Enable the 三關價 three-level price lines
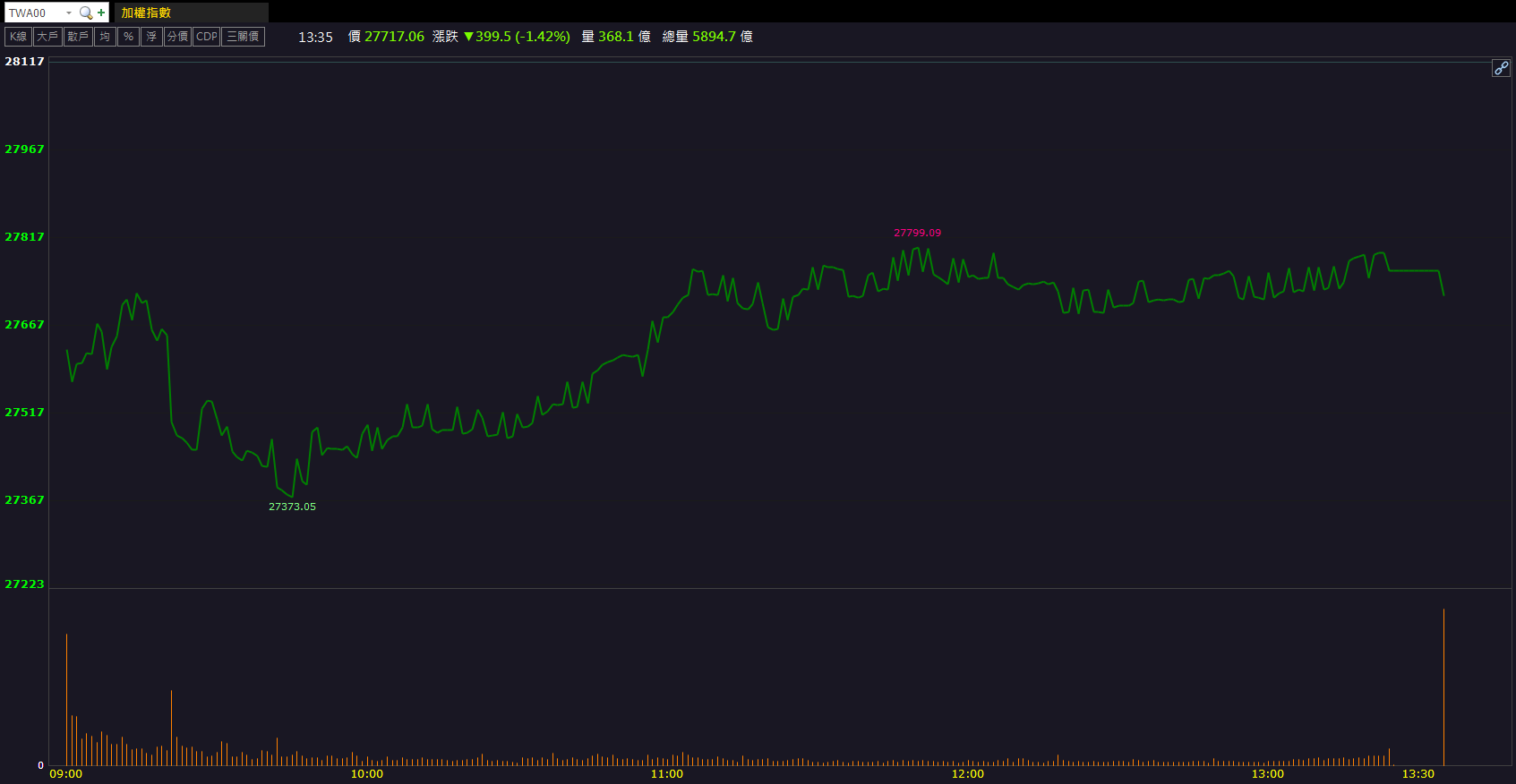Image resolution: width=1516 pixels, height=784 pixels. click(243, 37)
